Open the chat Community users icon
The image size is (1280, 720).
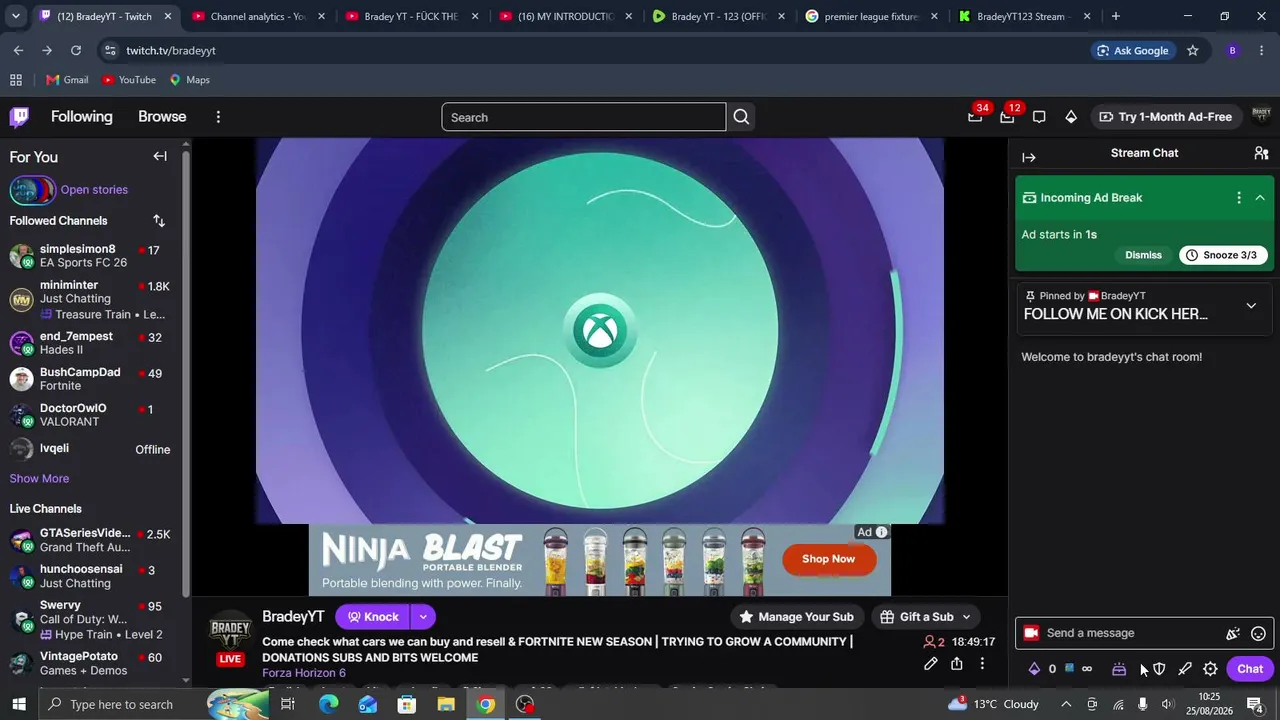(x=1261, y=153)
